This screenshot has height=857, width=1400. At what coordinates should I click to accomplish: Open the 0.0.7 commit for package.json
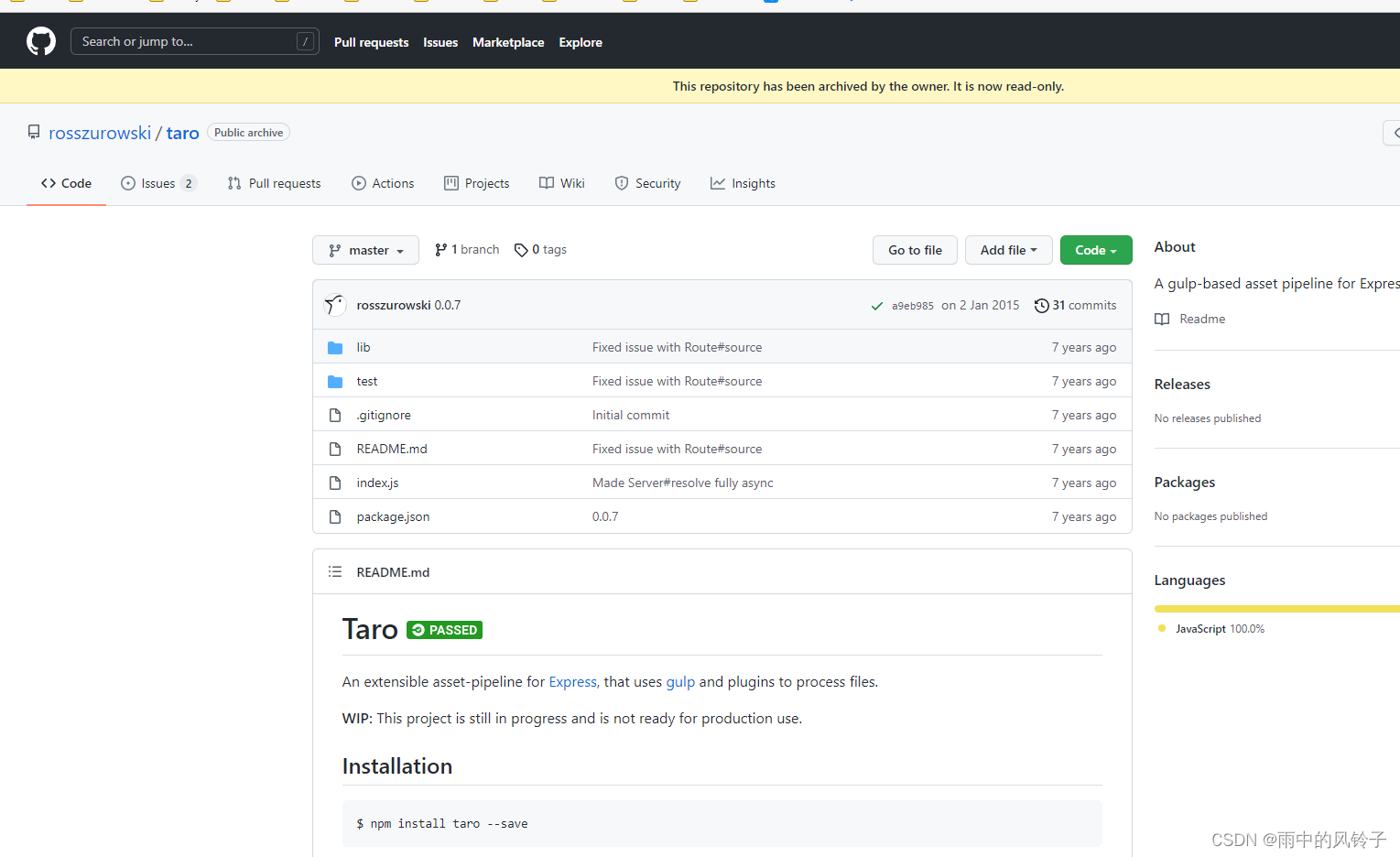pyautogui.click(x=605, y=516)
